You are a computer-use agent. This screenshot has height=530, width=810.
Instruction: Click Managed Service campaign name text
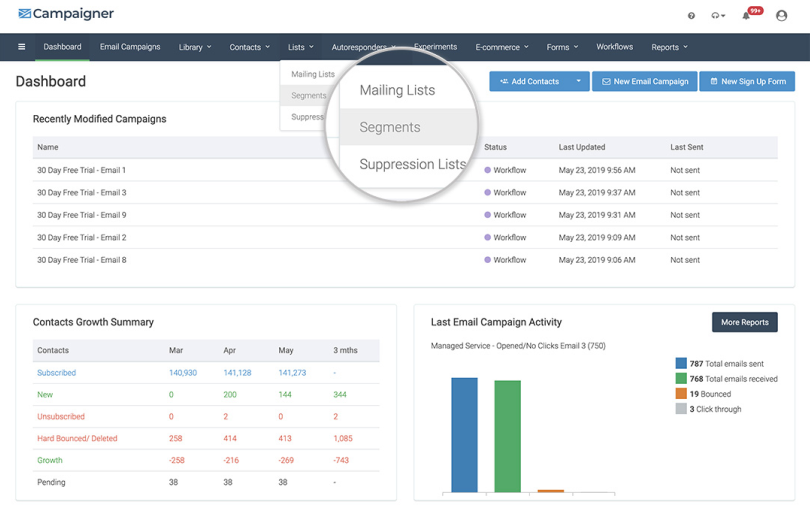point(518,346)
